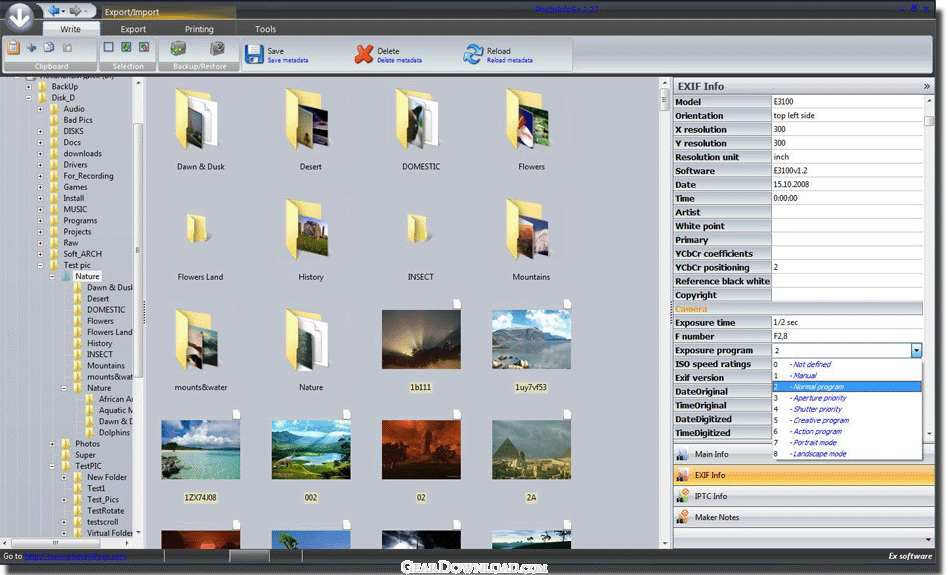This screenshot has width=948, height=575.
Task: Open the INSECT folder thumbnail
Action: tap(418, 229)
